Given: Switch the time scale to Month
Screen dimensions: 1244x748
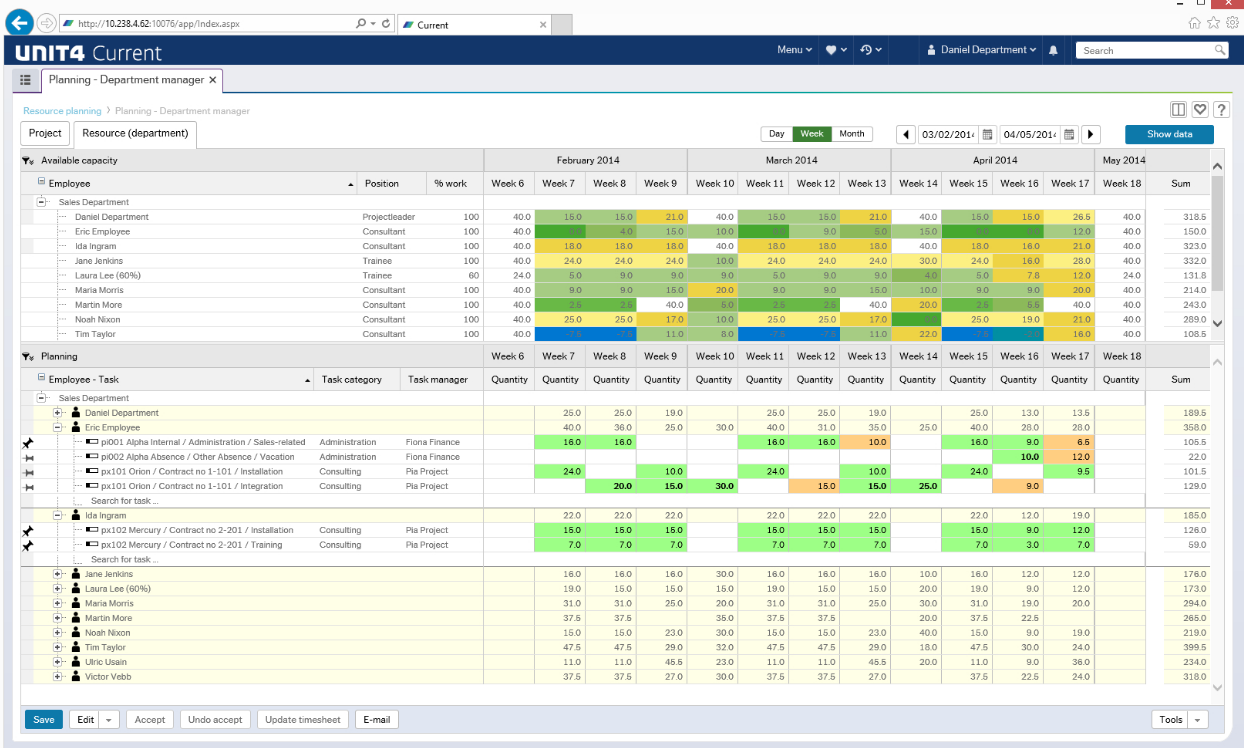Looking at the screenshot, I should click(x=851, y=134).
